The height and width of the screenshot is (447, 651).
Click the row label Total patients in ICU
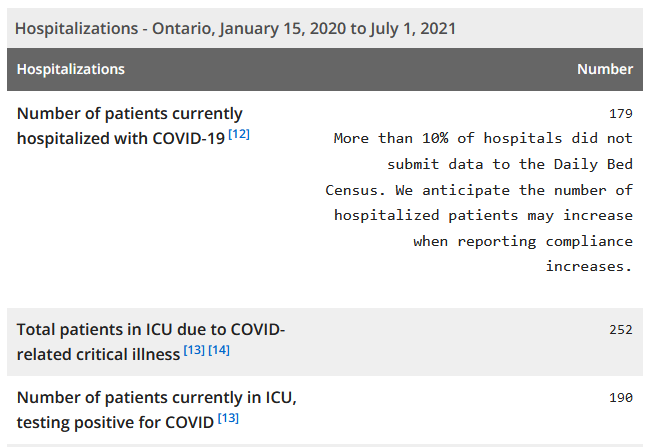tap(151, 342)
